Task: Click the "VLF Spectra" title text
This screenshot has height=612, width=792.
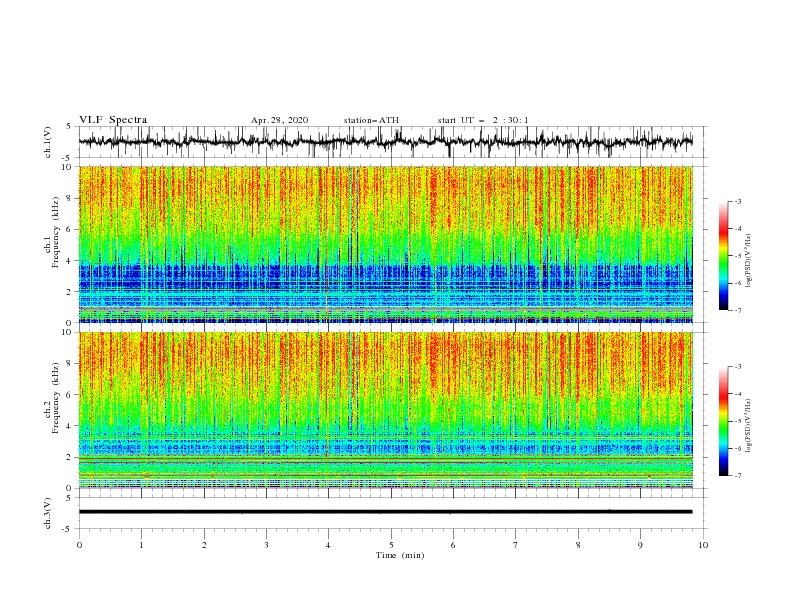Action: (x=113, y=120)
